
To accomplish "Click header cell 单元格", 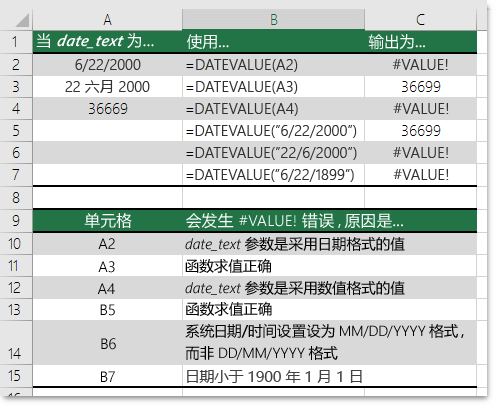I will pyautogui.click(x=107, y=221).
